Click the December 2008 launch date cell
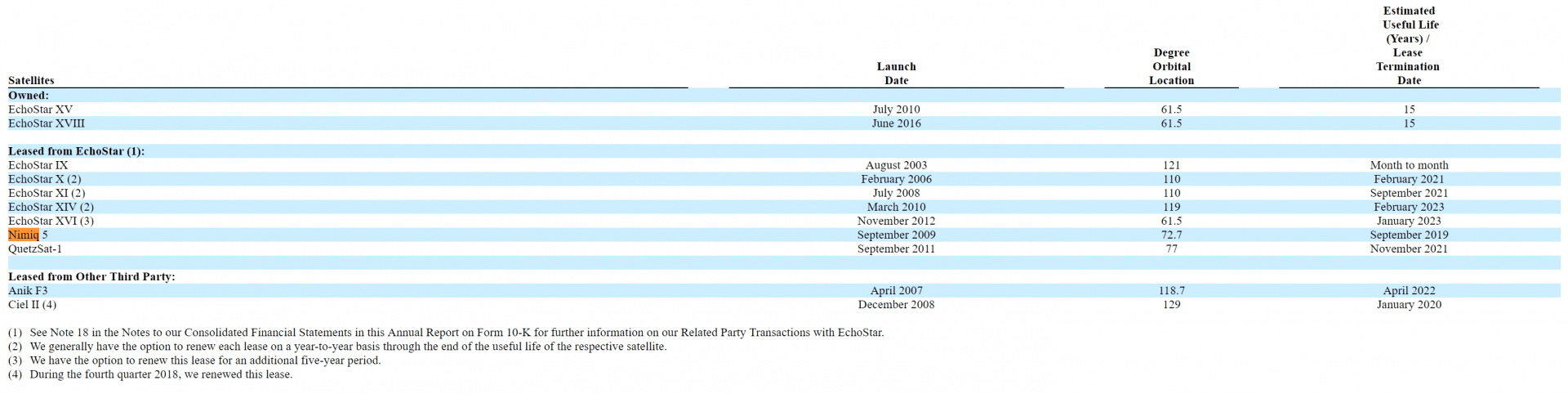1568x394 pixels. [896, 304]
